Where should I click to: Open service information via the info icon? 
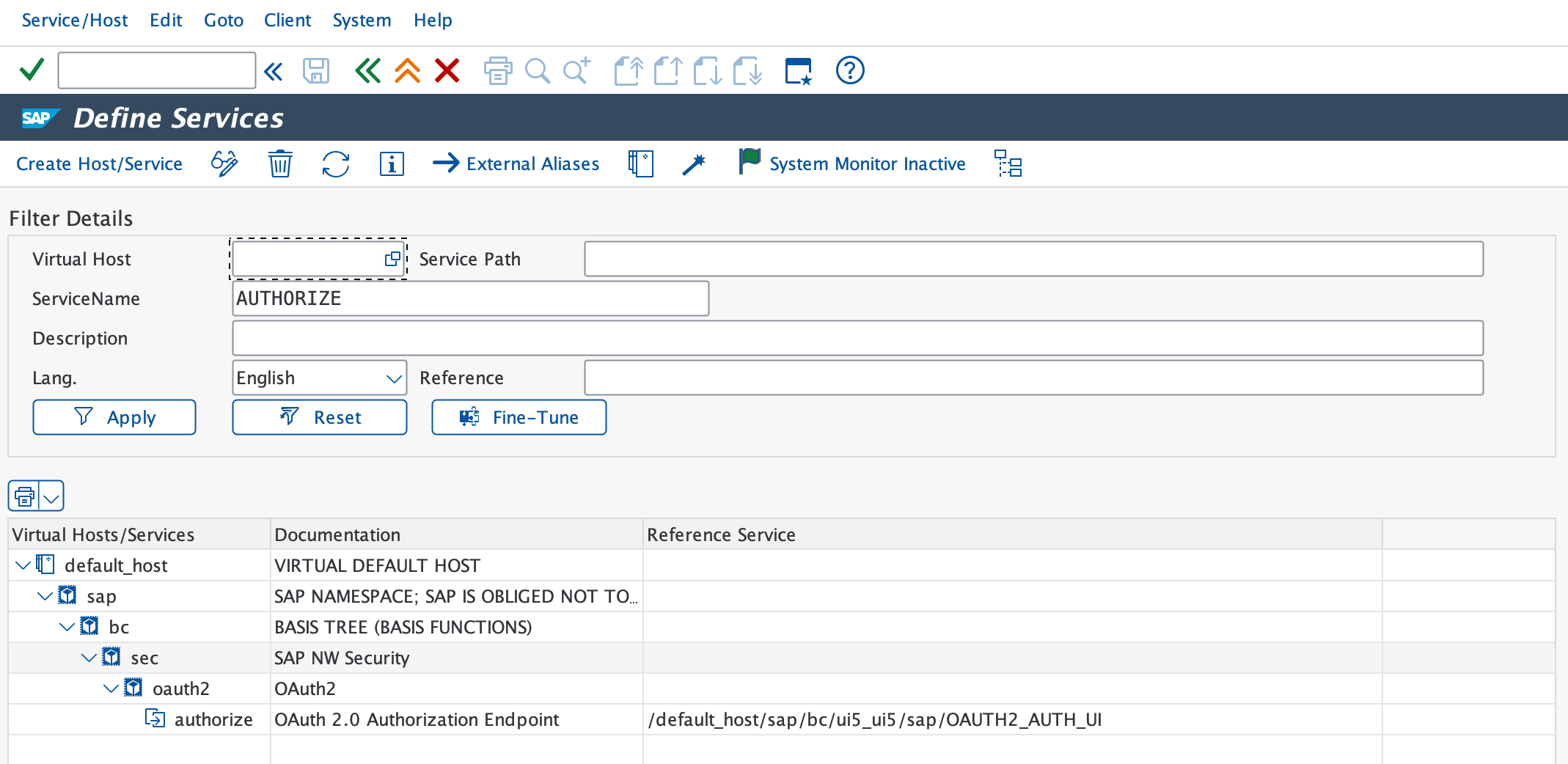click(392, 164)
